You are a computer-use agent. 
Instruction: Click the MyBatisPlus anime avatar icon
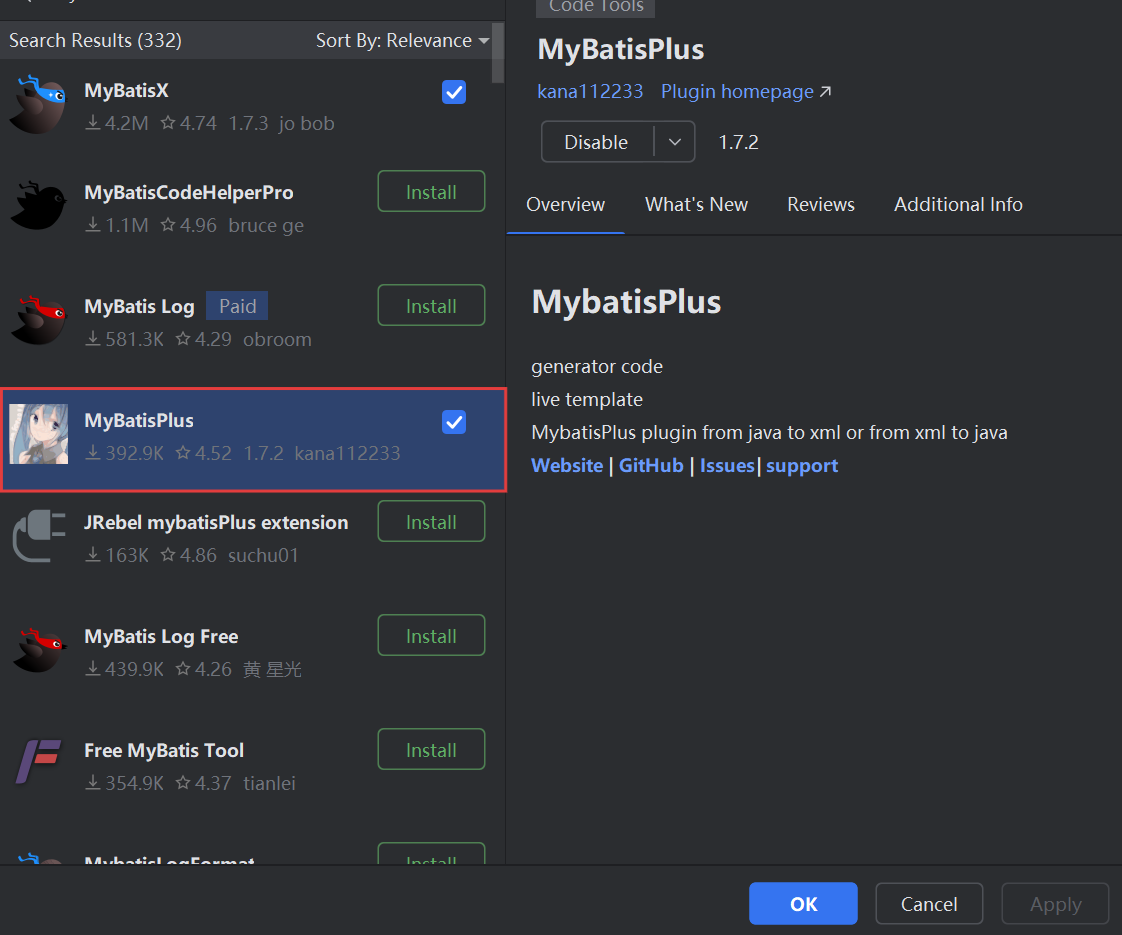click(x=39, y=434)
